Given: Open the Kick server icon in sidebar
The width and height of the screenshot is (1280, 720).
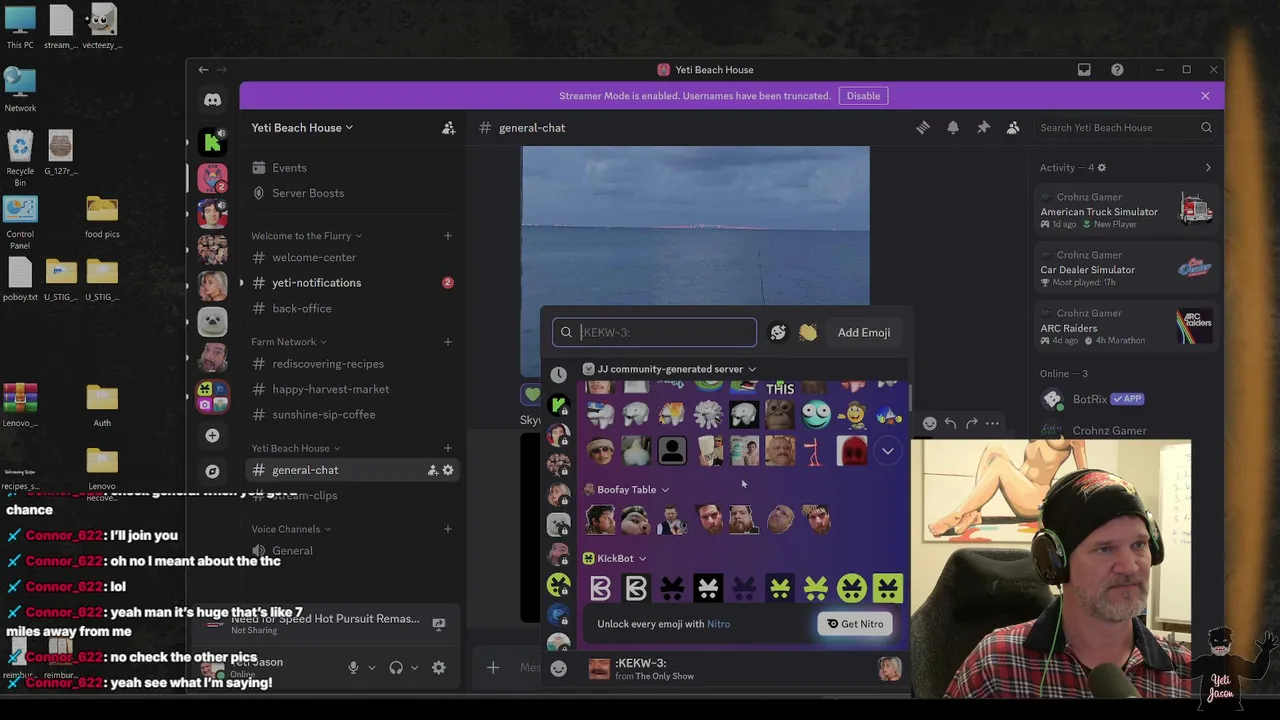Looking at the screenshot, I should click(212, 142).
